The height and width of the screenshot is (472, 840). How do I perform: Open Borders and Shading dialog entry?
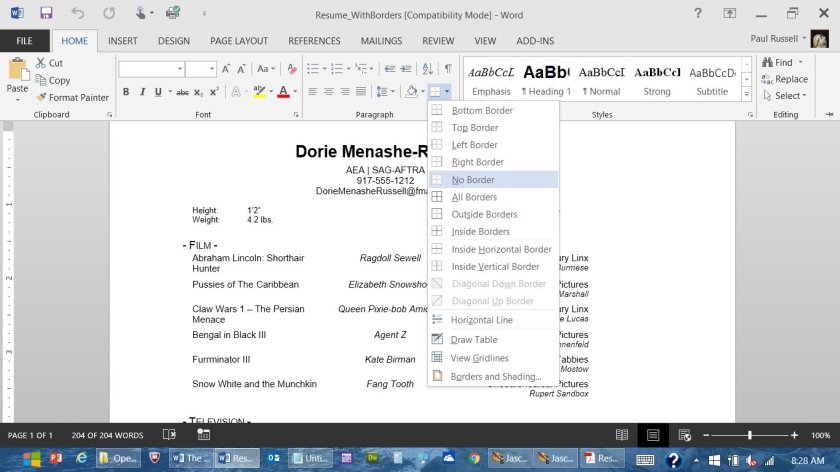(x=495, y=377)
